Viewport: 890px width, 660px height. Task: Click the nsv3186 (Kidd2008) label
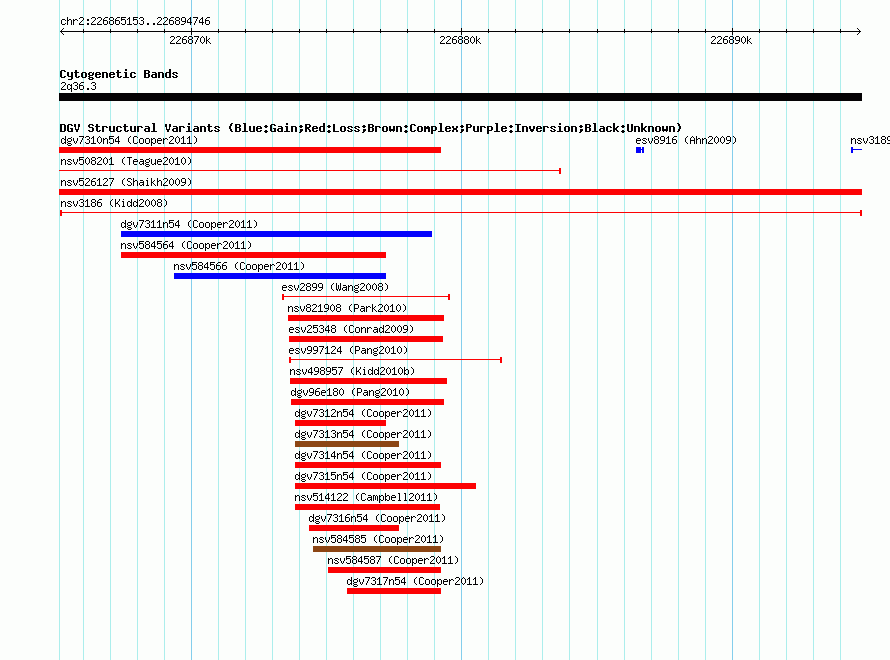coord(114,203)
